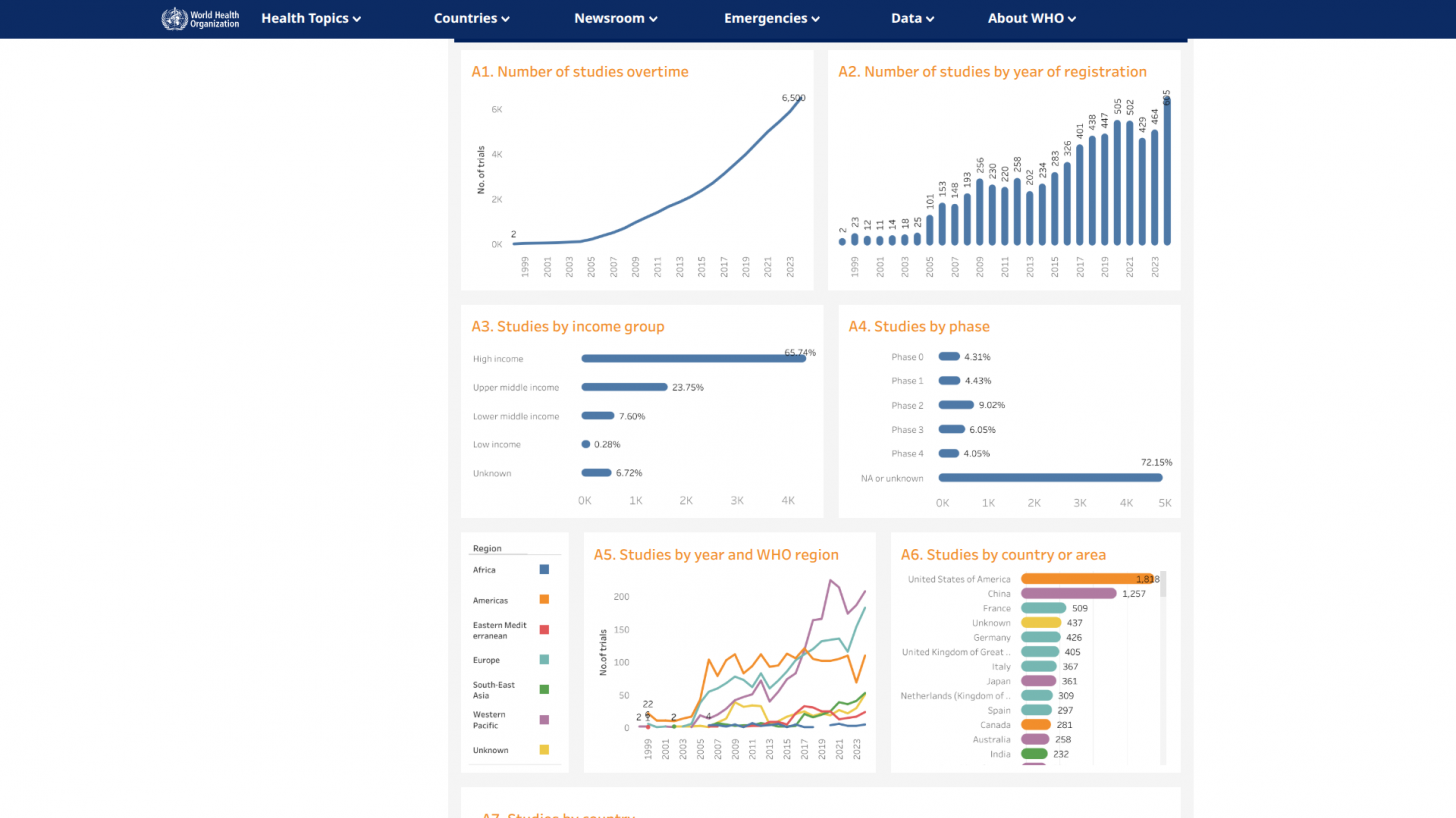Select the Americas orange legend square
This screenshot has height=818, width=1456.
[x=544, y=599]
